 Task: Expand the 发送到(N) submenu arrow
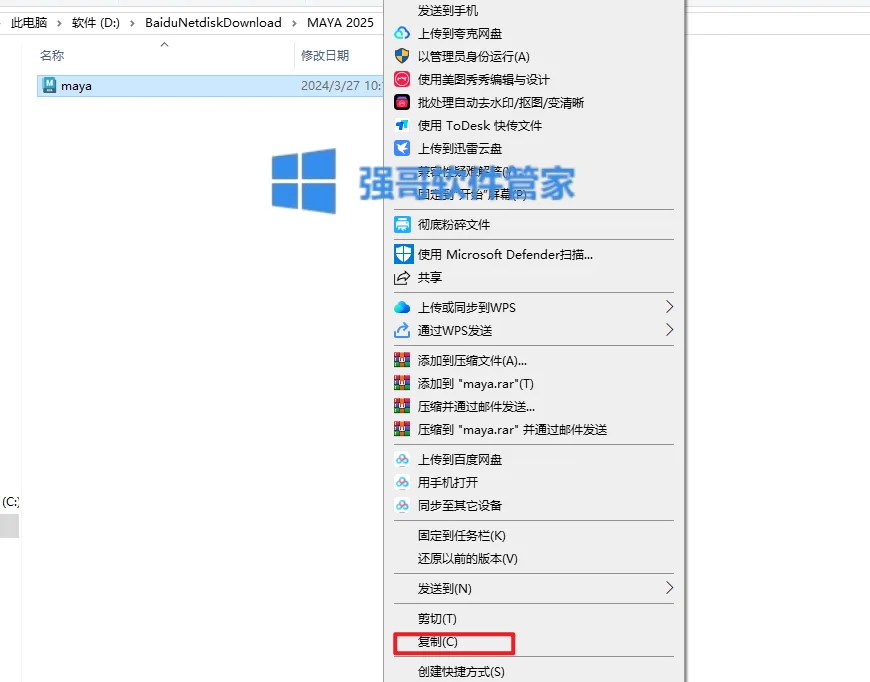[669, 588]
